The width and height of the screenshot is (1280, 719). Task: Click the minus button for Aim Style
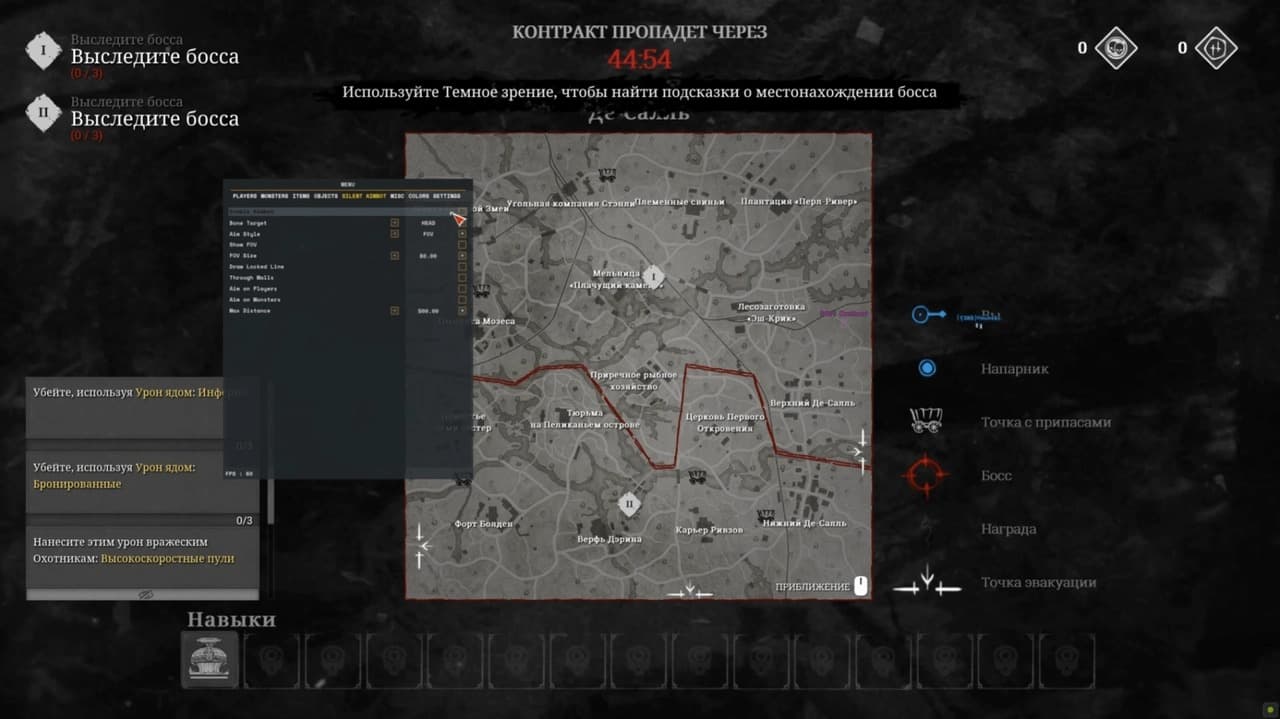pos(395,234)
